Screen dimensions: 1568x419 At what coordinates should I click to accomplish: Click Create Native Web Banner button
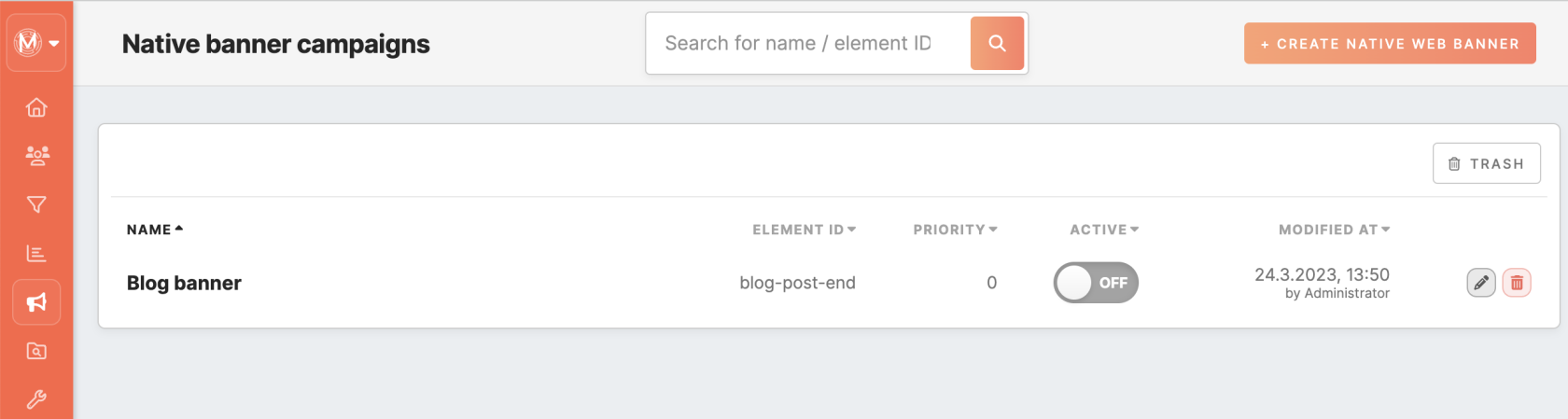(x=1390, y=44)
